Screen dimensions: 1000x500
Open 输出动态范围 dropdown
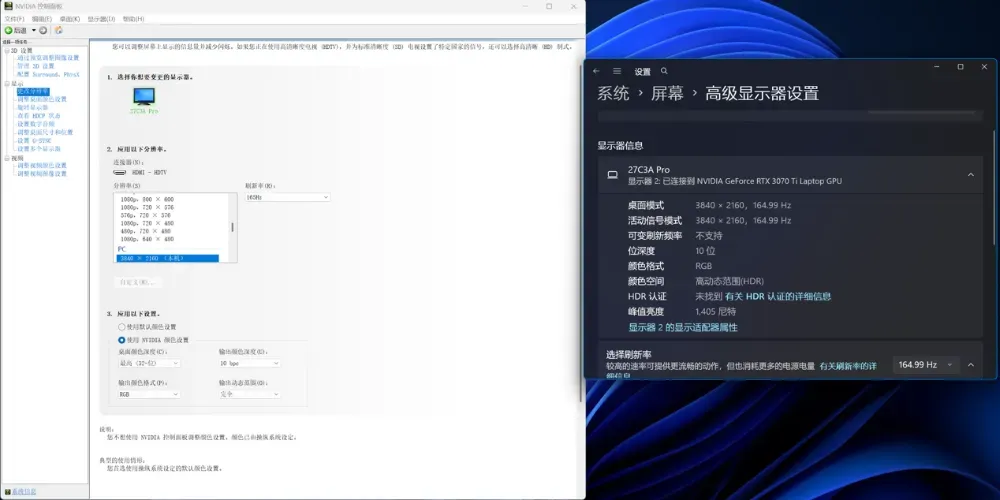pos(249,394)
